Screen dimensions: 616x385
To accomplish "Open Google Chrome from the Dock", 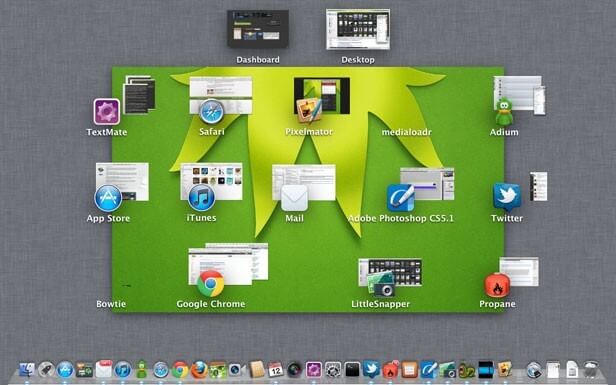I will pyautogui.click(x=180, y=370).
